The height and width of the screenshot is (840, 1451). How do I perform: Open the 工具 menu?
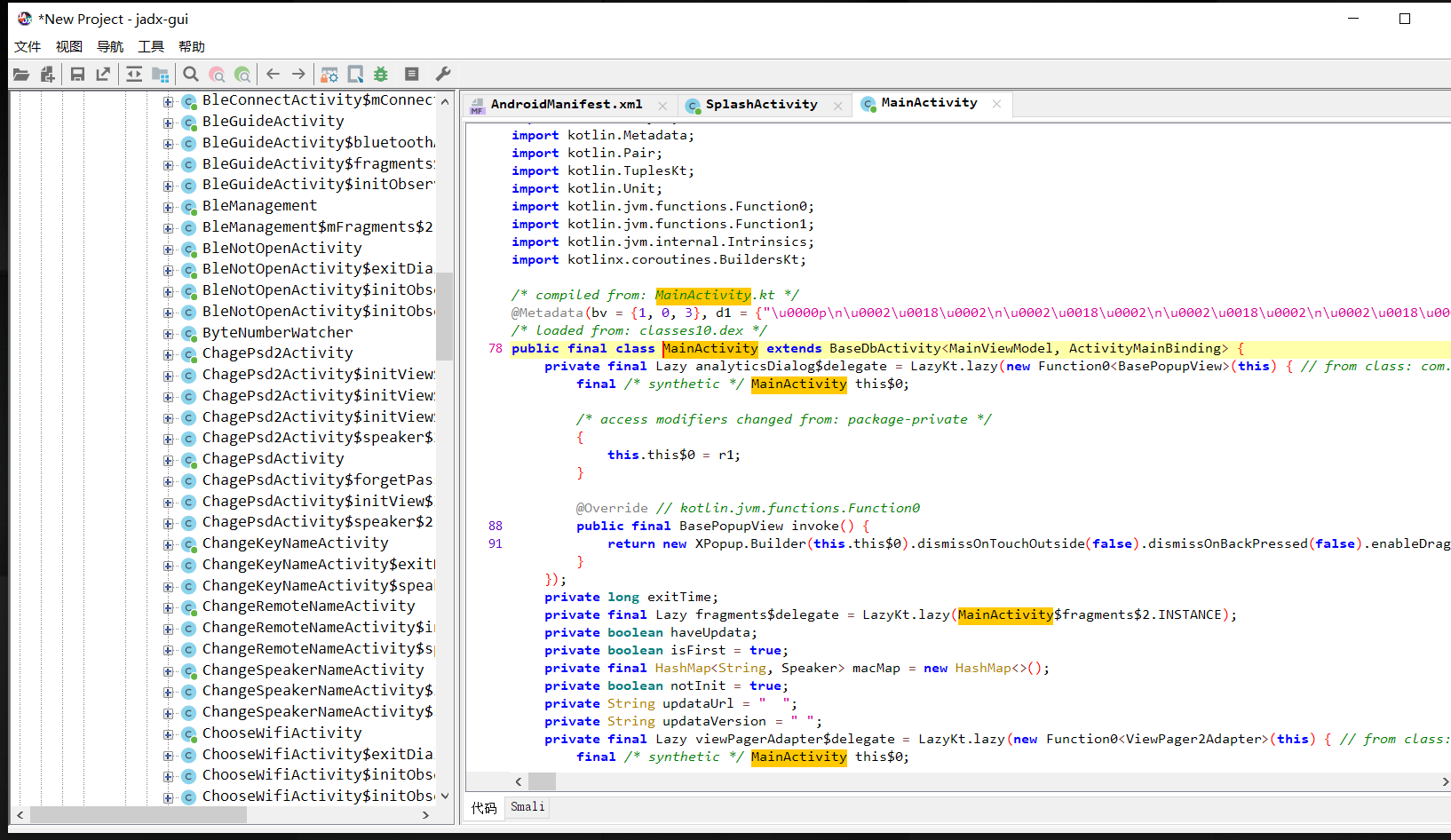(150, 46)
